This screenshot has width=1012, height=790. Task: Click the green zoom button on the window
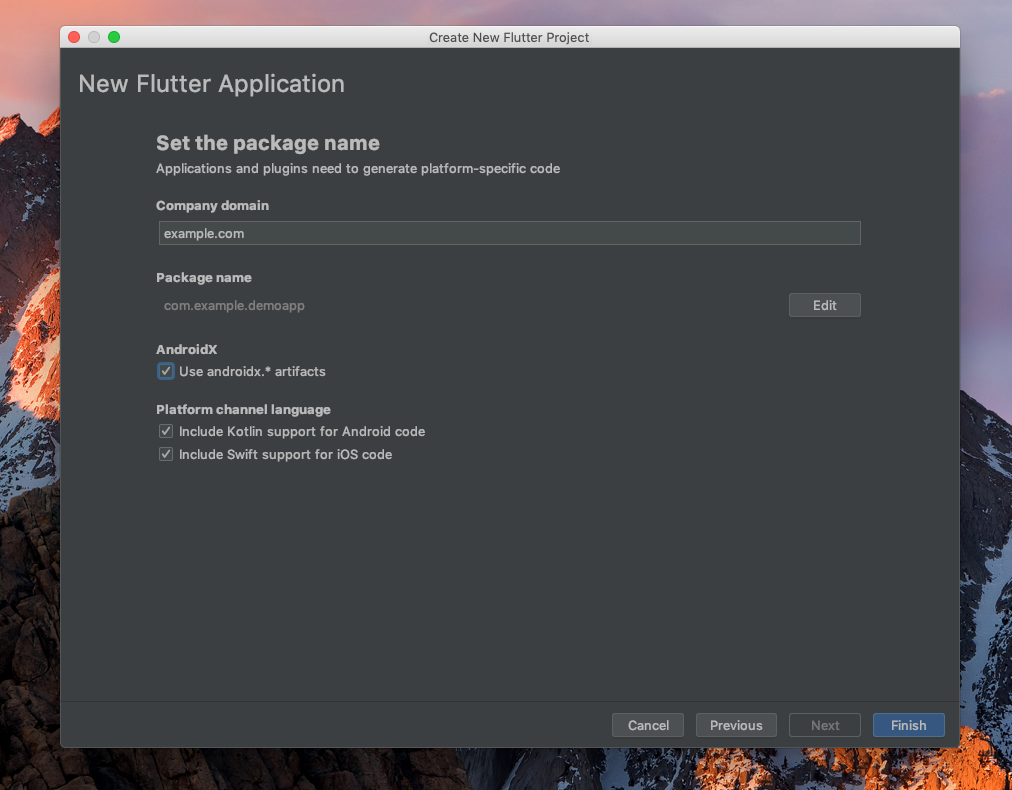point(114,36)
